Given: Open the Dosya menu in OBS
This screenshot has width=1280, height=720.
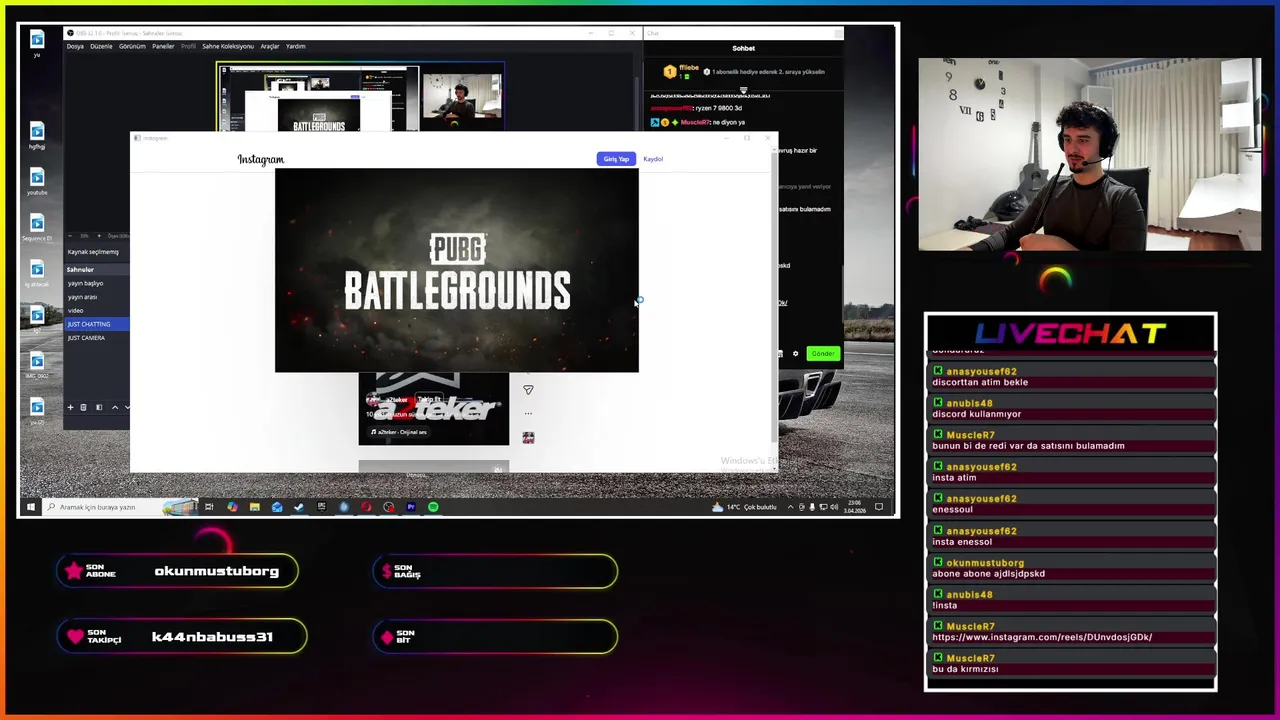Looking at the screenshot, I should (75, 46).
